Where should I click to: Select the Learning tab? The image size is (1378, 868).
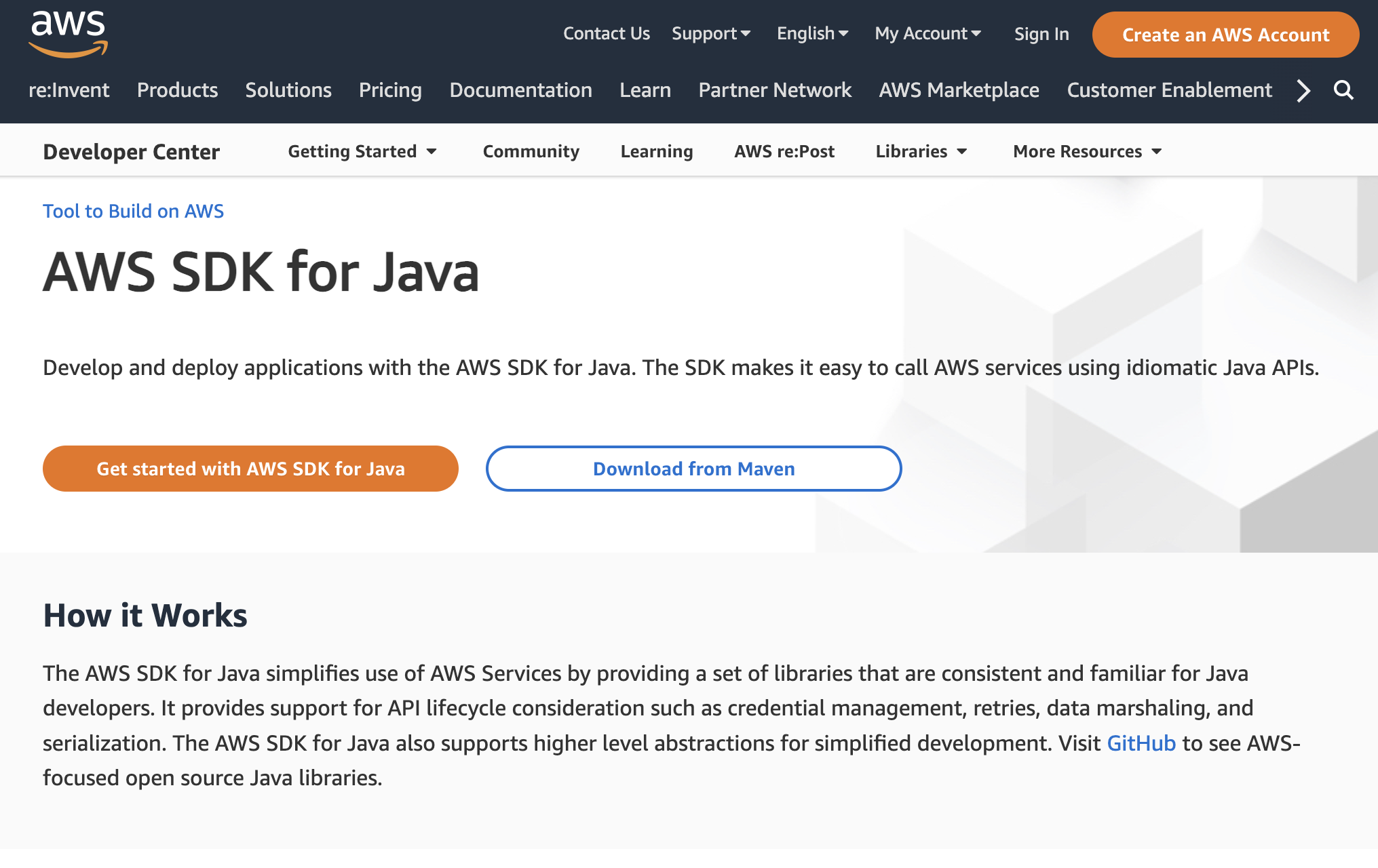tap(657, 151)
